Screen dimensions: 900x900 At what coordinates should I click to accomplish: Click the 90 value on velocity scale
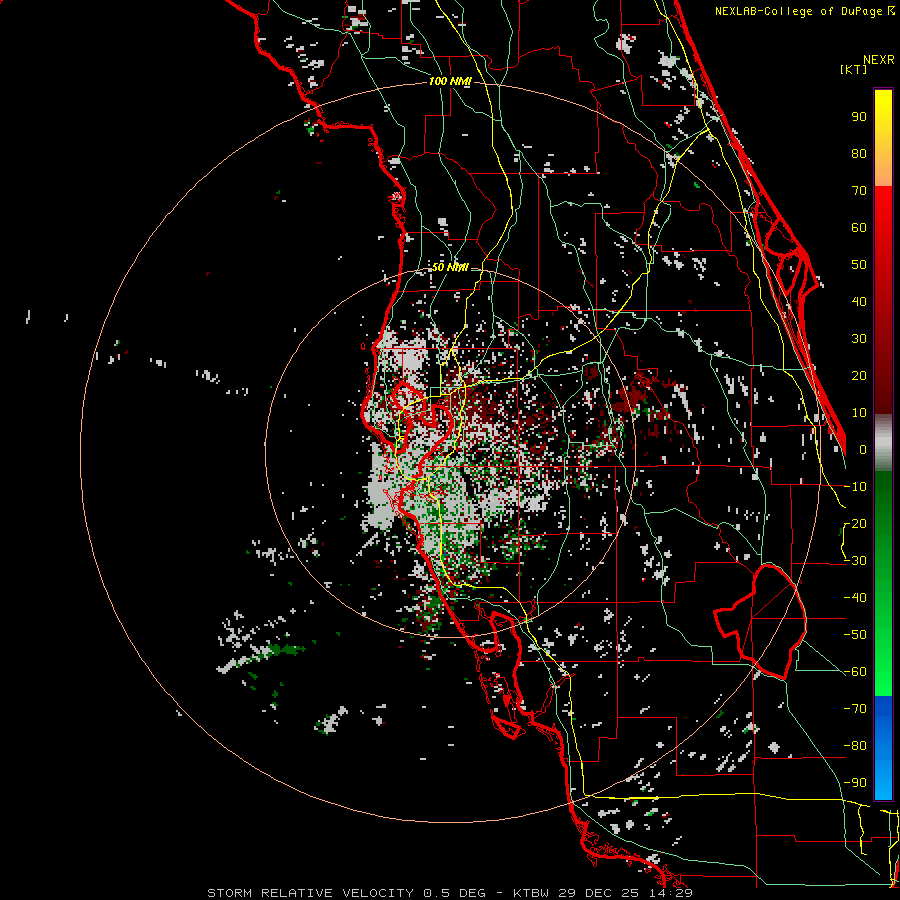859,117
